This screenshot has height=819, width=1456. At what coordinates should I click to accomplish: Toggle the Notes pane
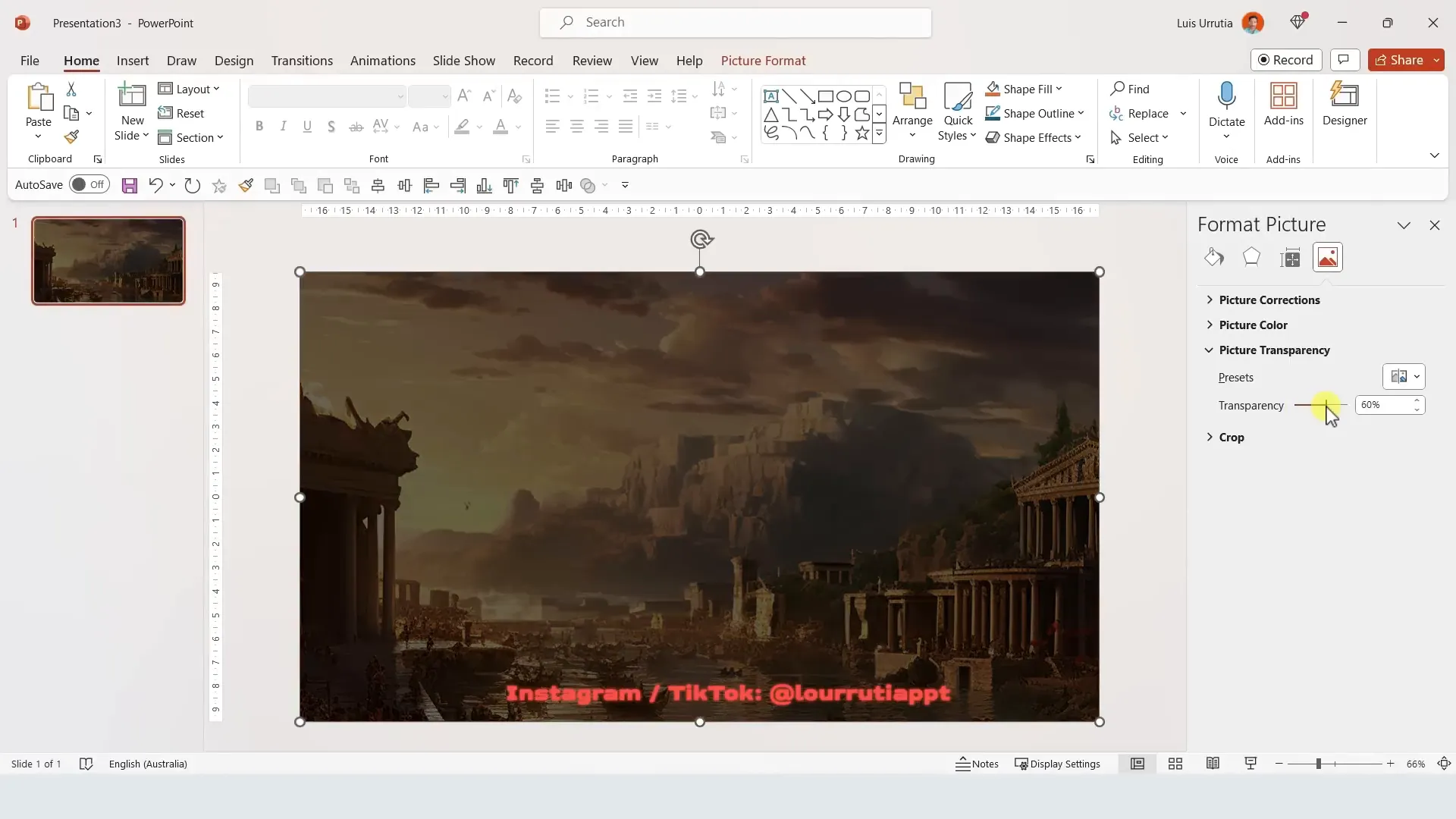click(x=977, y=764)
